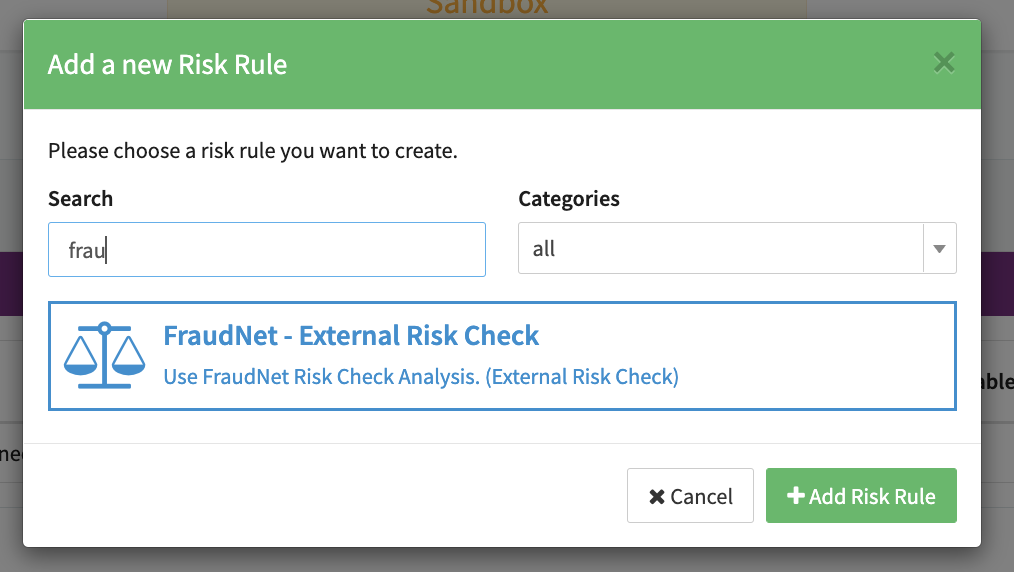The width and height of the screenshot is (1014, 572).
Task: Click the X icon inside the Cancel button
Action: (x=657, y=497)
